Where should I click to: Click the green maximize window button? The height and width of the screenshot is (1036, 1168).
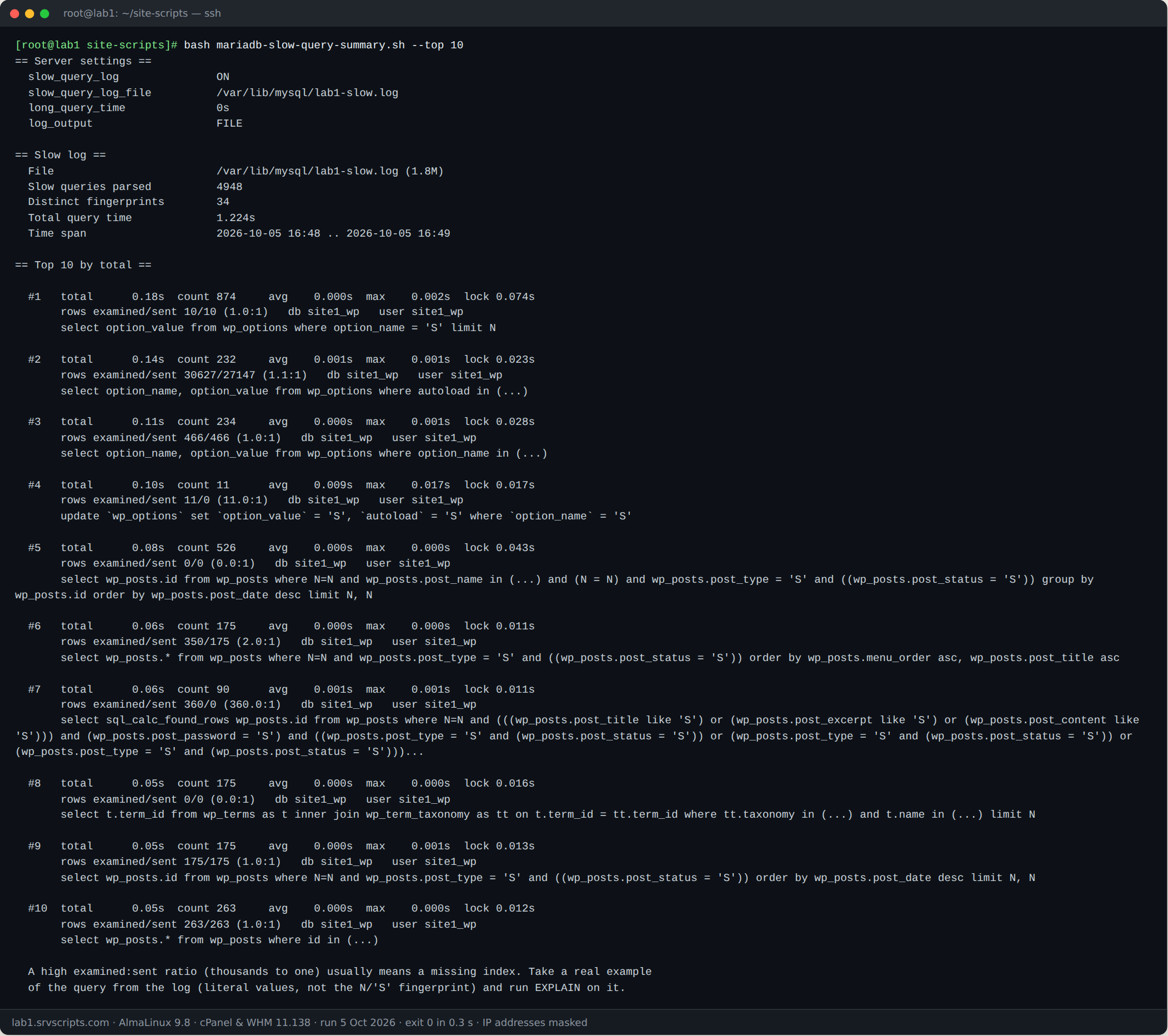click(x=44, y=13)
